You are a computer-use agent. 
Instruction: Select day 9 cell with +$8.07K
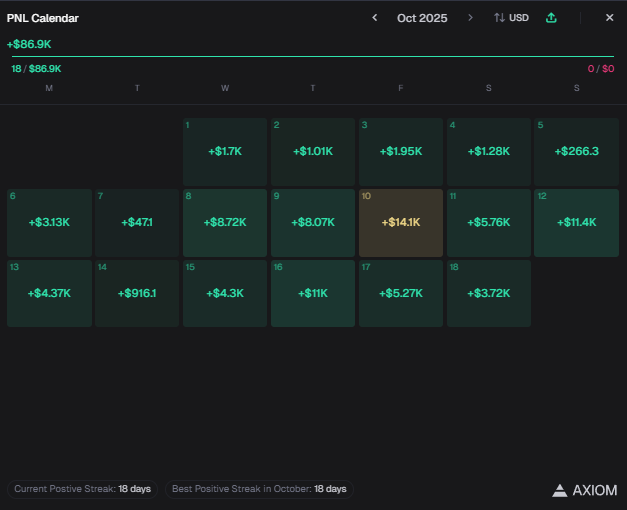313,223
